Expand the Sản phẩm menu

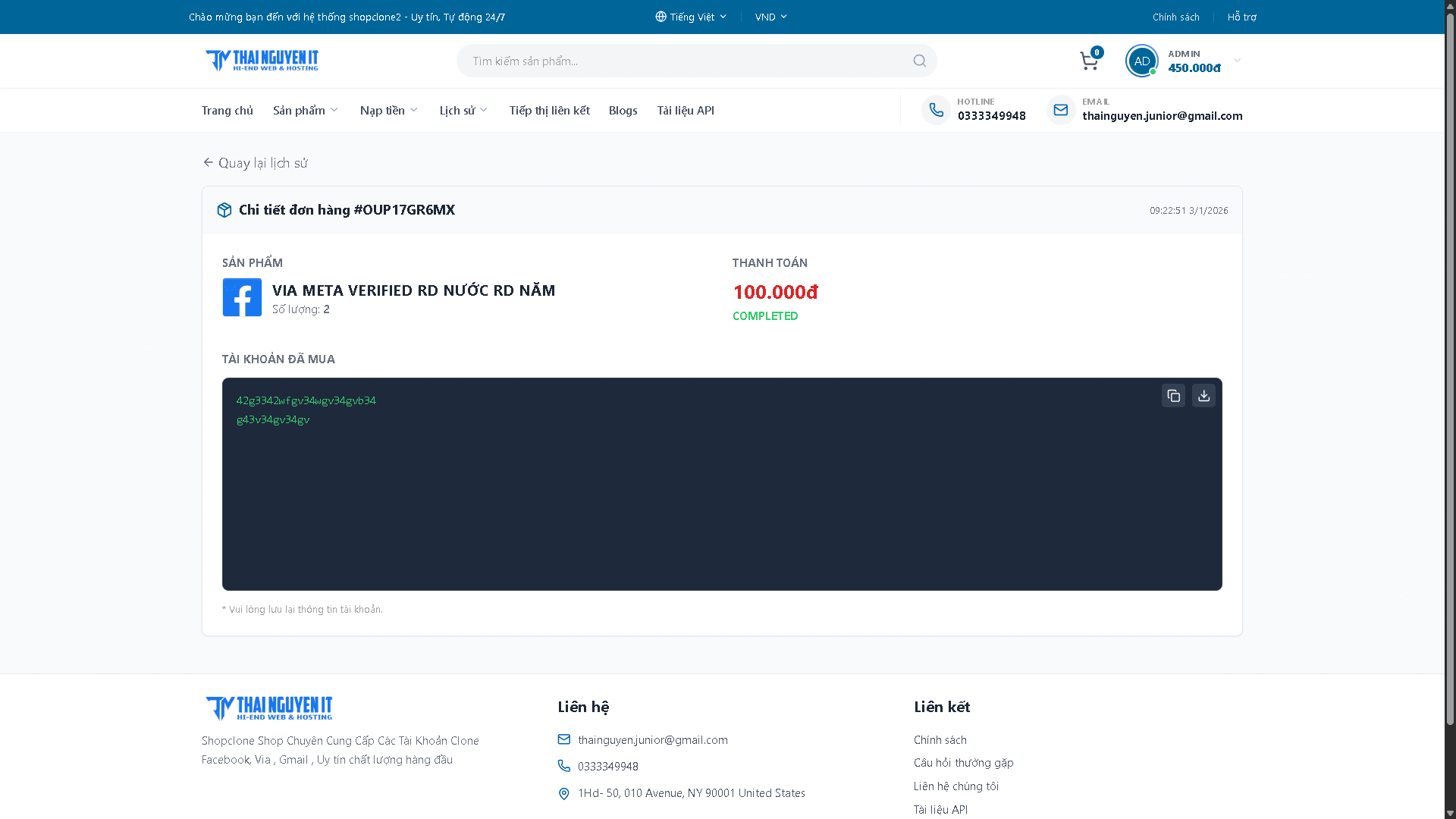point(306,110)
